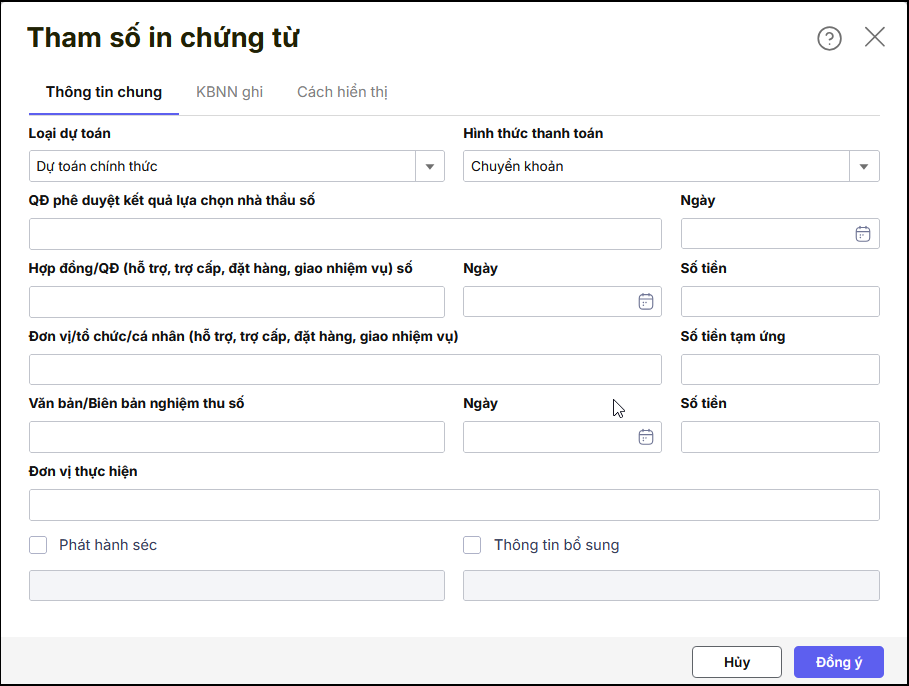Click the Số tiền tạm ứng field
Viewport: 909px width, 686px height.
point(779,369)
